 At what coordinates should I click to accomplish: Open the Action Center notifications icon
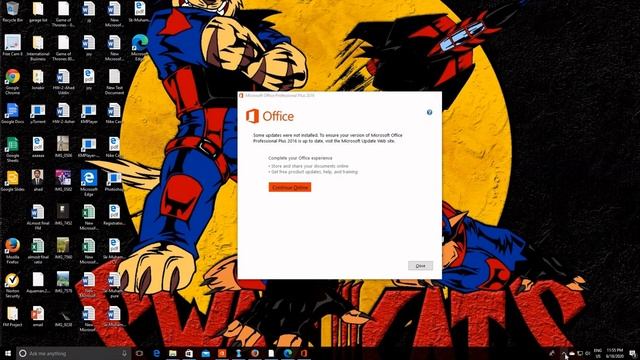(x=632, y=353)
